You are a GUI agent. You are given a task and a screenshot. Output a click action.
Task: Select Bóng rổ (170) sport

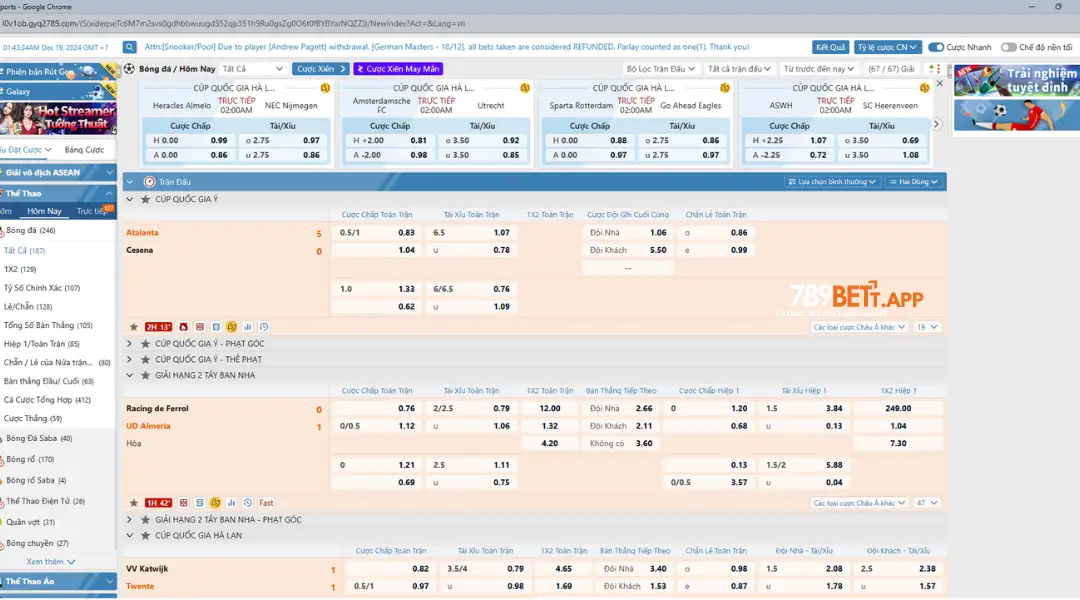tap(30, 459)
